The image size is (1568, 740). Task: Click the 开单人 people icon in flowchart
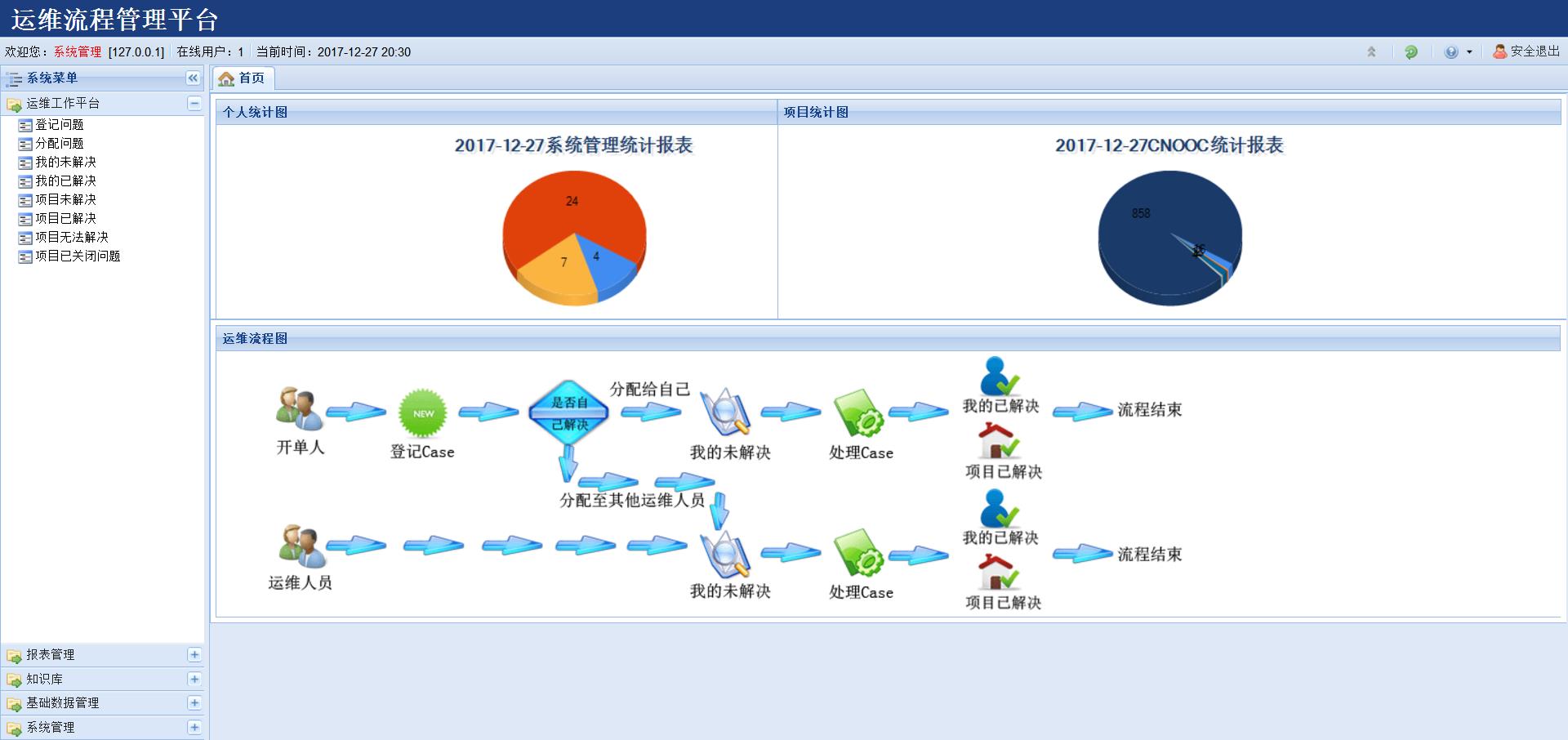click(299, 408)
